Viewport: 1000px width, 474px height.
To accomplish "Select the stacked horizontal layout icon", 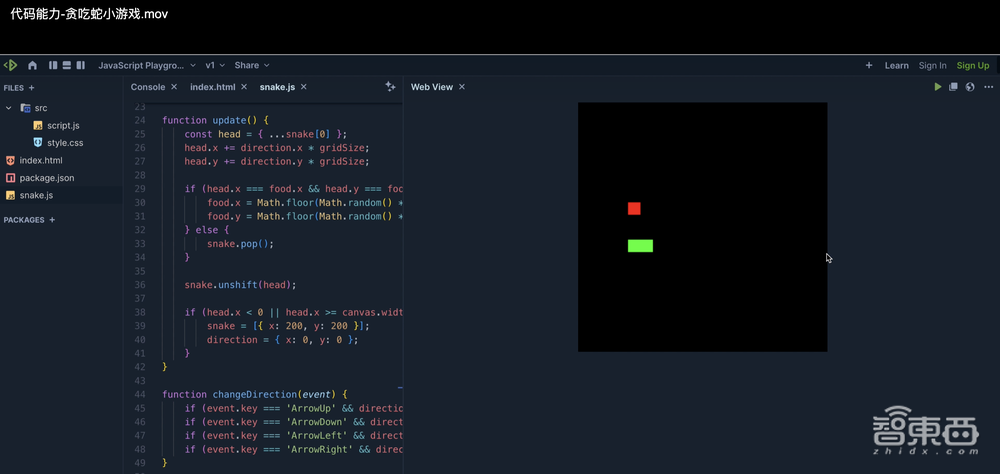I will (67, 65).
